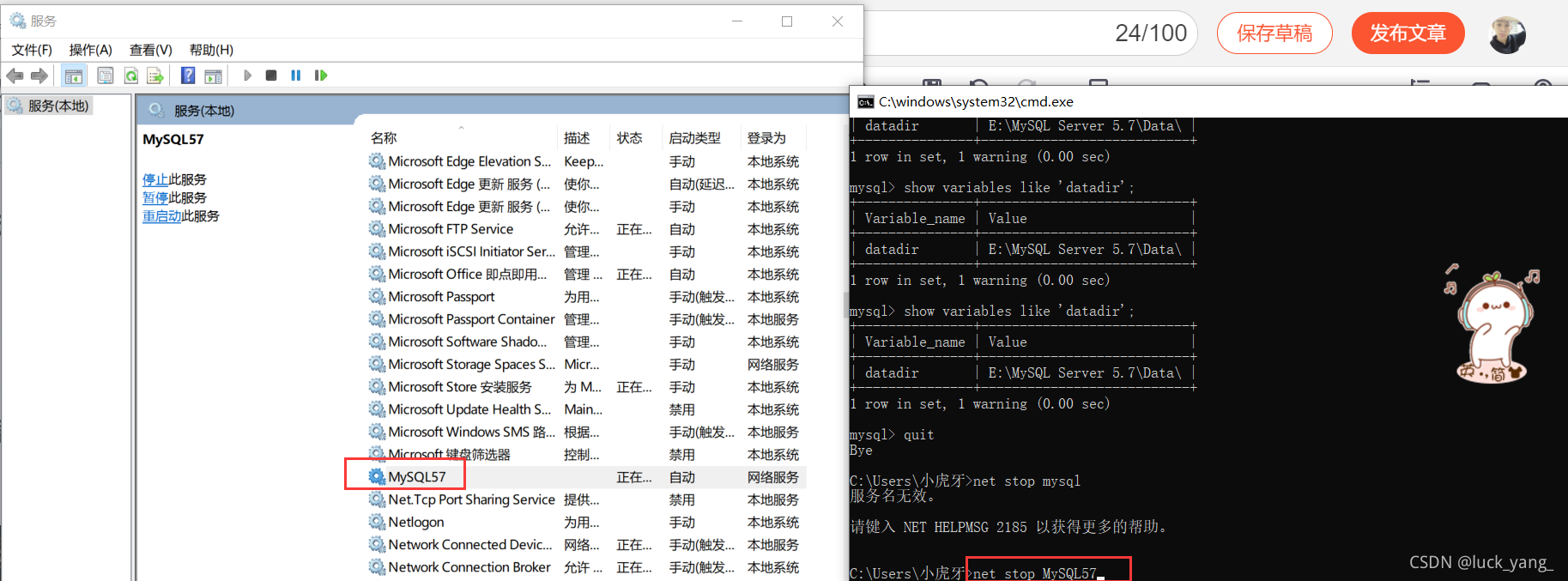Open the 文件(F) menu

tap(32, 50)
